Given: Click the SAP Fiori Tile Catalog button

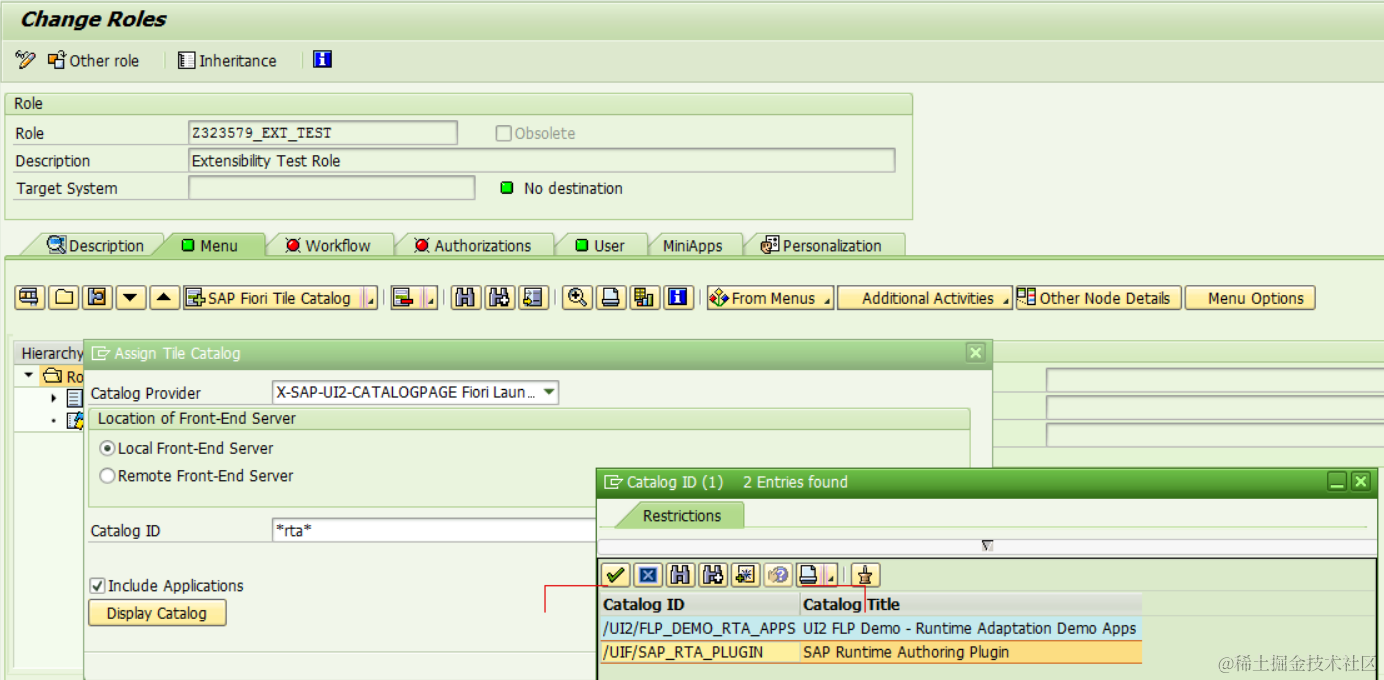Looking at the screenshot, I should 271,298.
